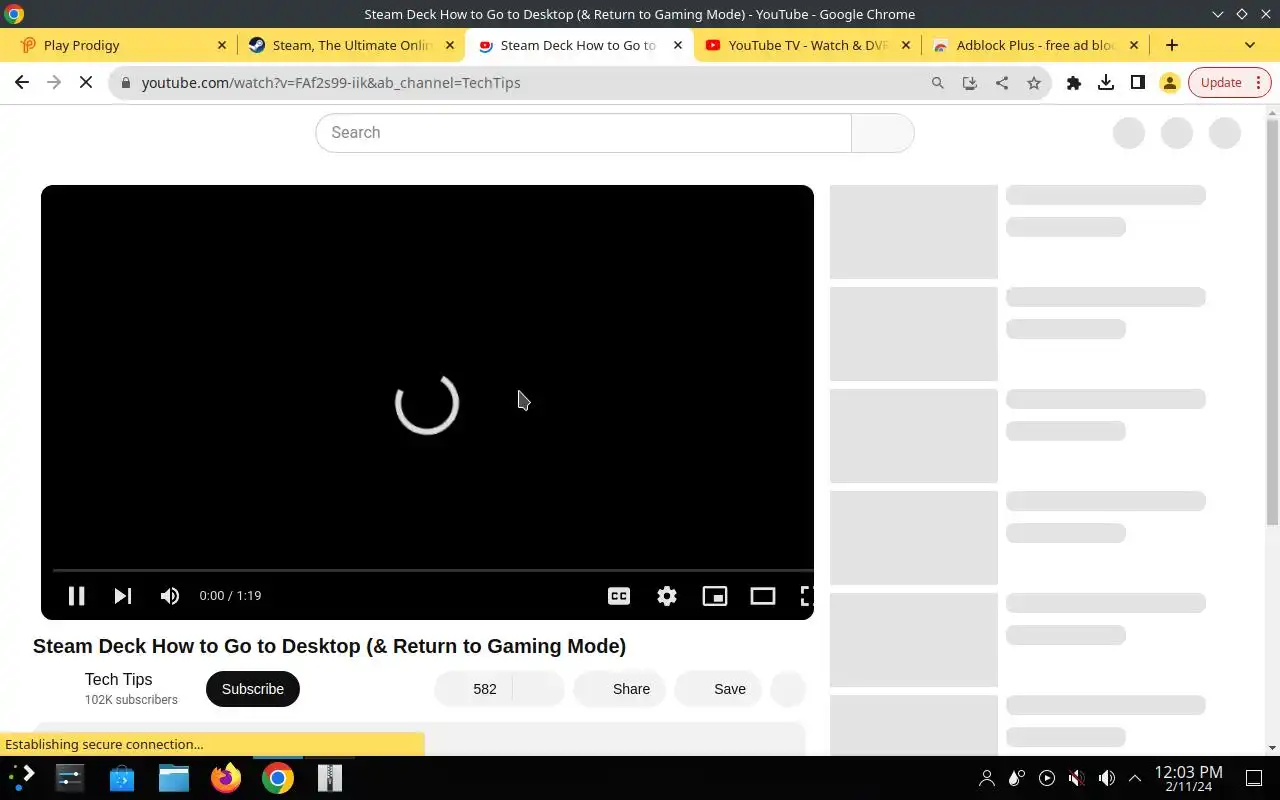
Task: Switch to the Adblock Plus tab
Action: click(1035, 45)
